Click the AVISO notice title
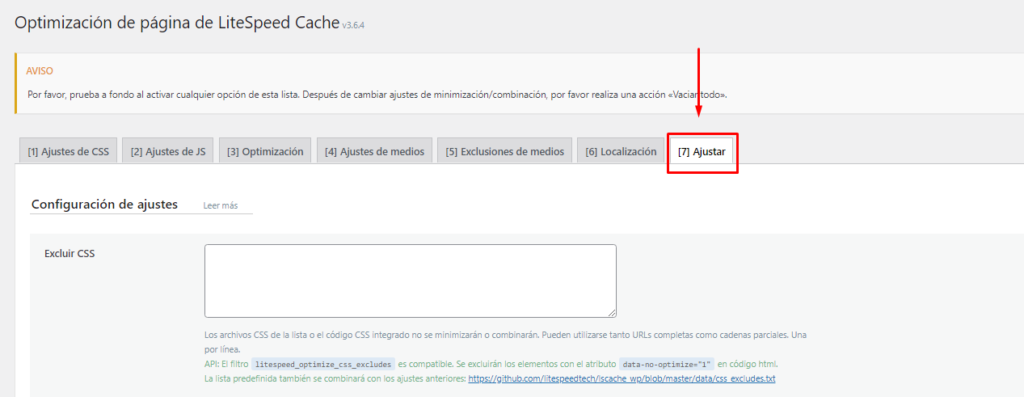The width and height of the screenshot is (1024, 397). click(39, 71)
